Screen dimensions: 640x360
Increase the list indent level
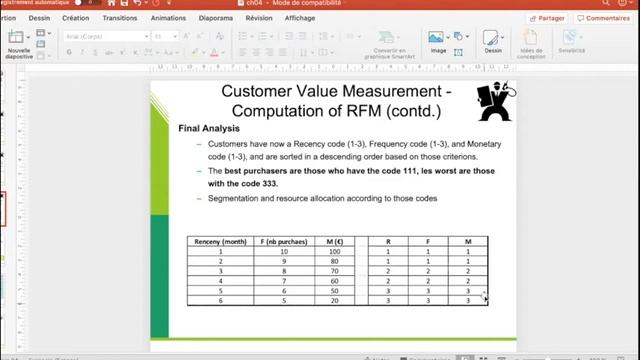302,36
